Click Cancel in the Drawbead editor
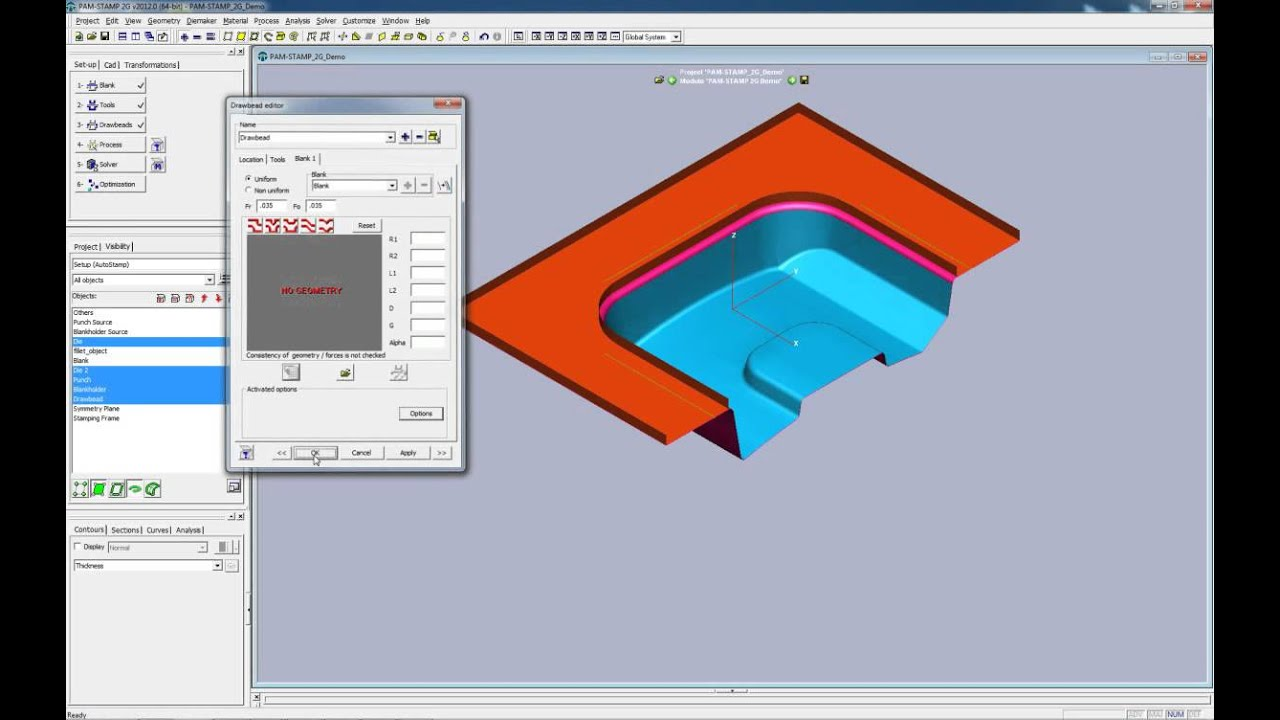Image resolution: width=1280 pixels, height=720 pixels. tap(361, 453)
